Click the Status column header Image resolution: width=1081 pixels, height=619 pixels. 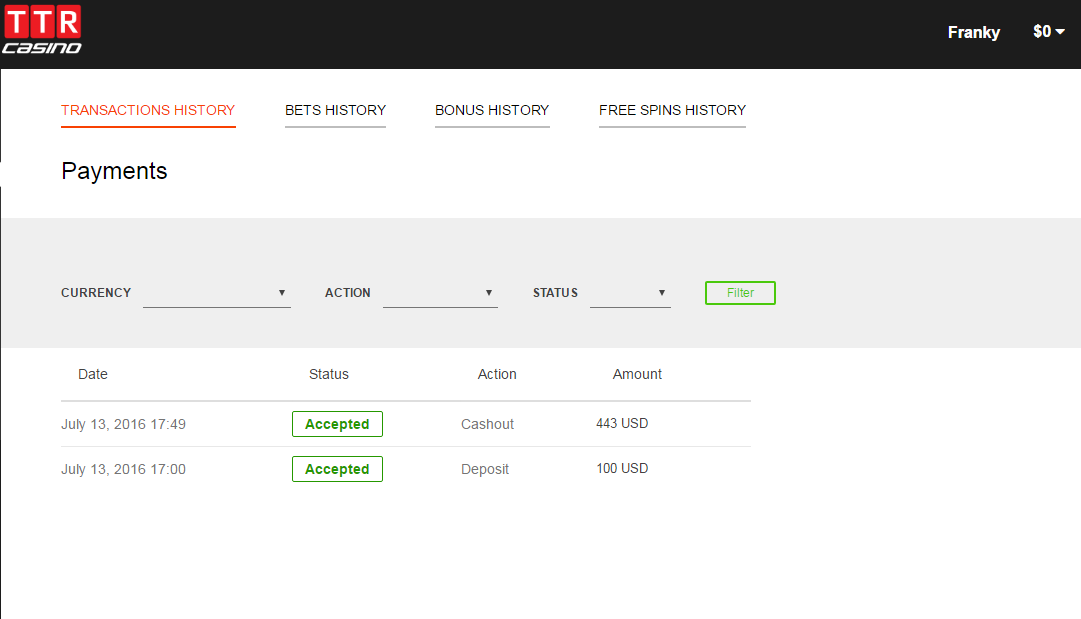click(328, 374)
